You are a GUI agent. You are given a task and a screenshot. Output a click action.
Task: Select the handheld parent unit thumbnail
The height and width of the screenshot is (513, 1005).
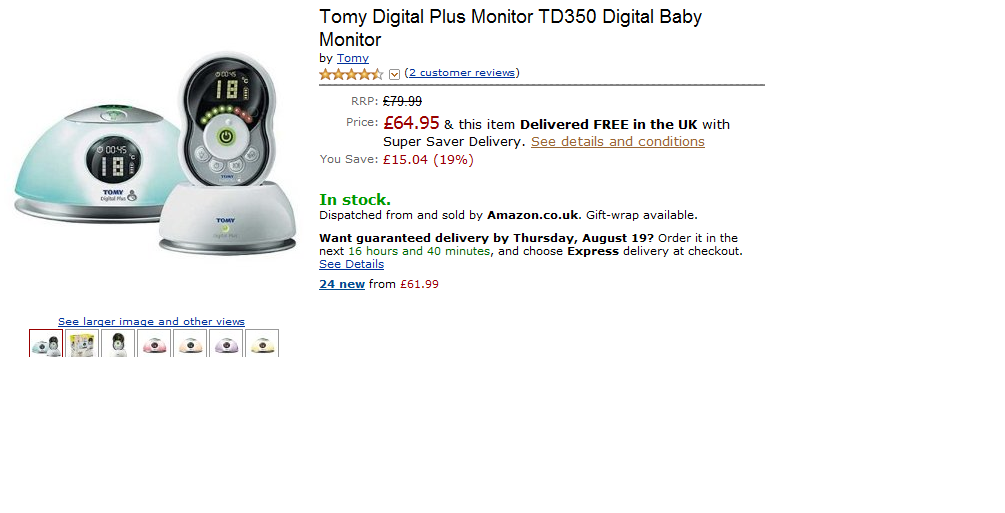[x=118, y=344]
